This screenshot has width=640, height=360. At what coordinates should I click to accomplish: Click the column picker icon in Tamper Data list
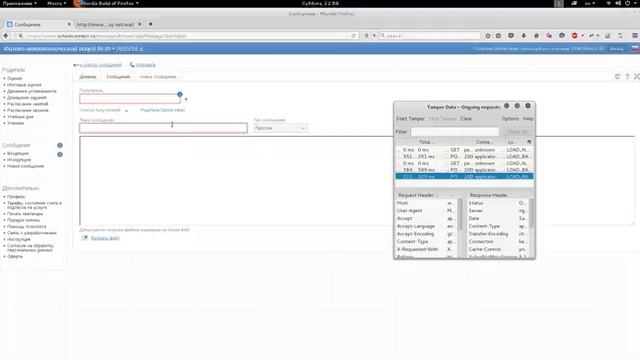(x=529, y=142)
